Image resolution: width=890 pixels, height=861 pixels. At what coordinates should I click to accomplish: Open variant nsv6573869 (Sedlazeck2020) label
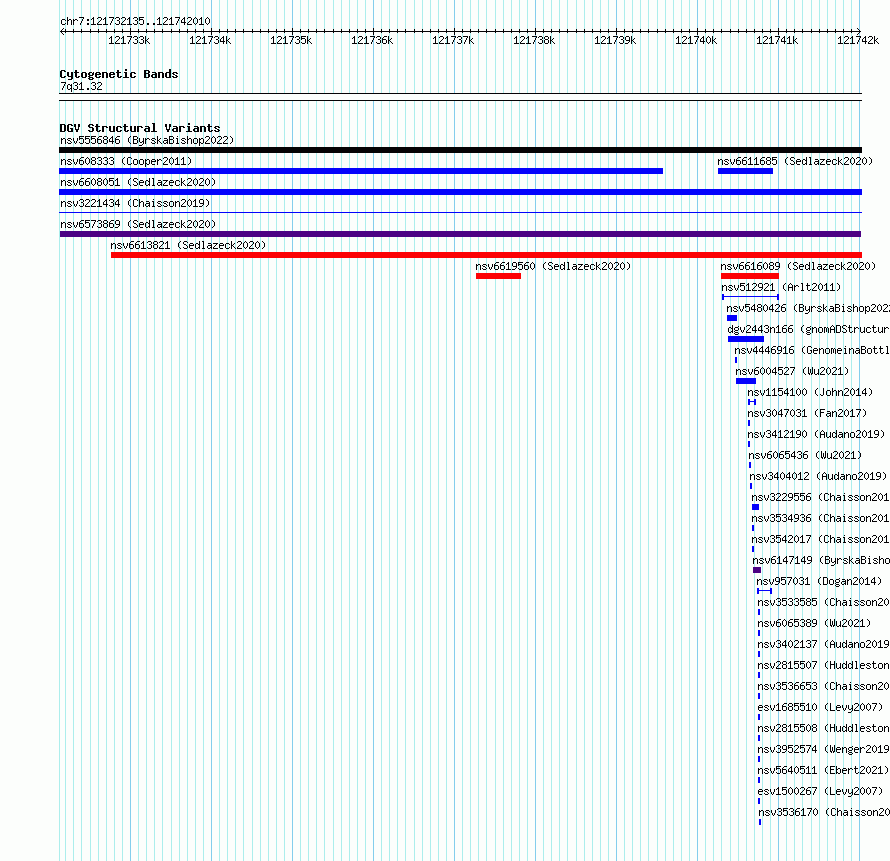[x=138, y=224]
